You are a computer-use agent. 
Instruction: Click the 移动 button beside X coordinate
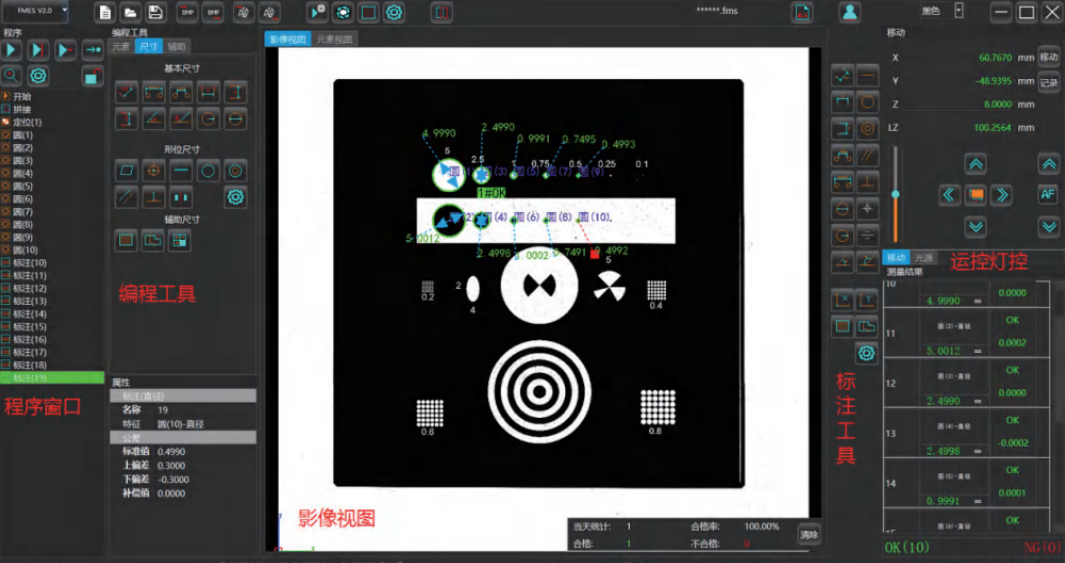pyautogui.click(x=1049, y=57)
